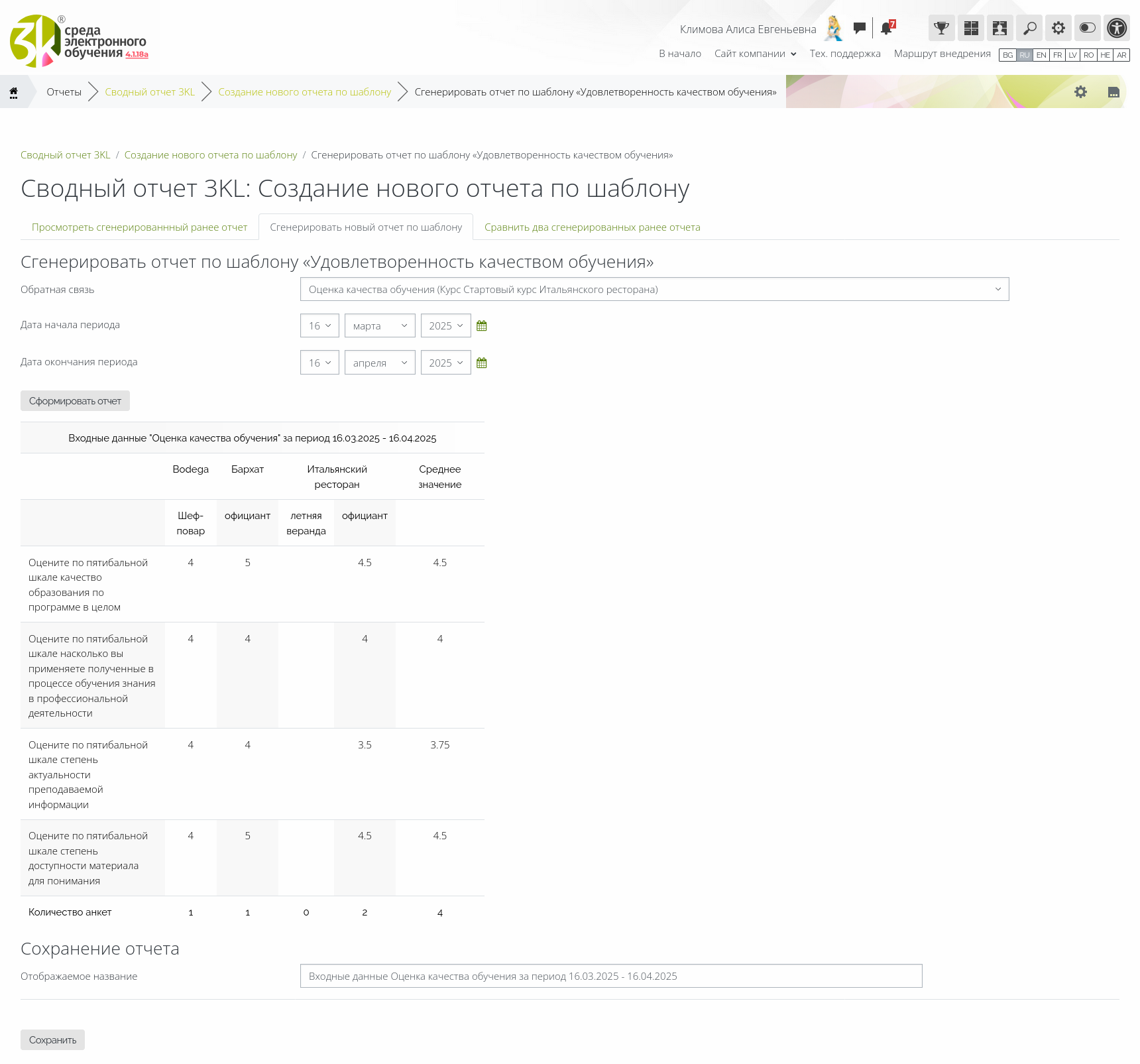This screenshot has width=1140, height=1064.
Task: Switch interface language to EN
Action: click(x=1041, y=55)
